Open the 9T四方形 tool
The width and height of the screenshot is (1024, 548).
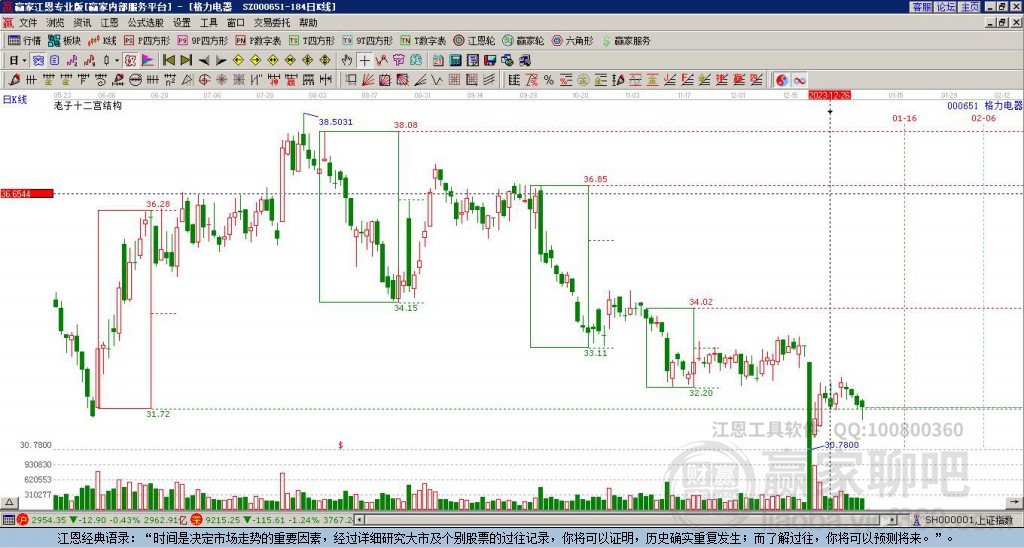(x=368, y=40)
